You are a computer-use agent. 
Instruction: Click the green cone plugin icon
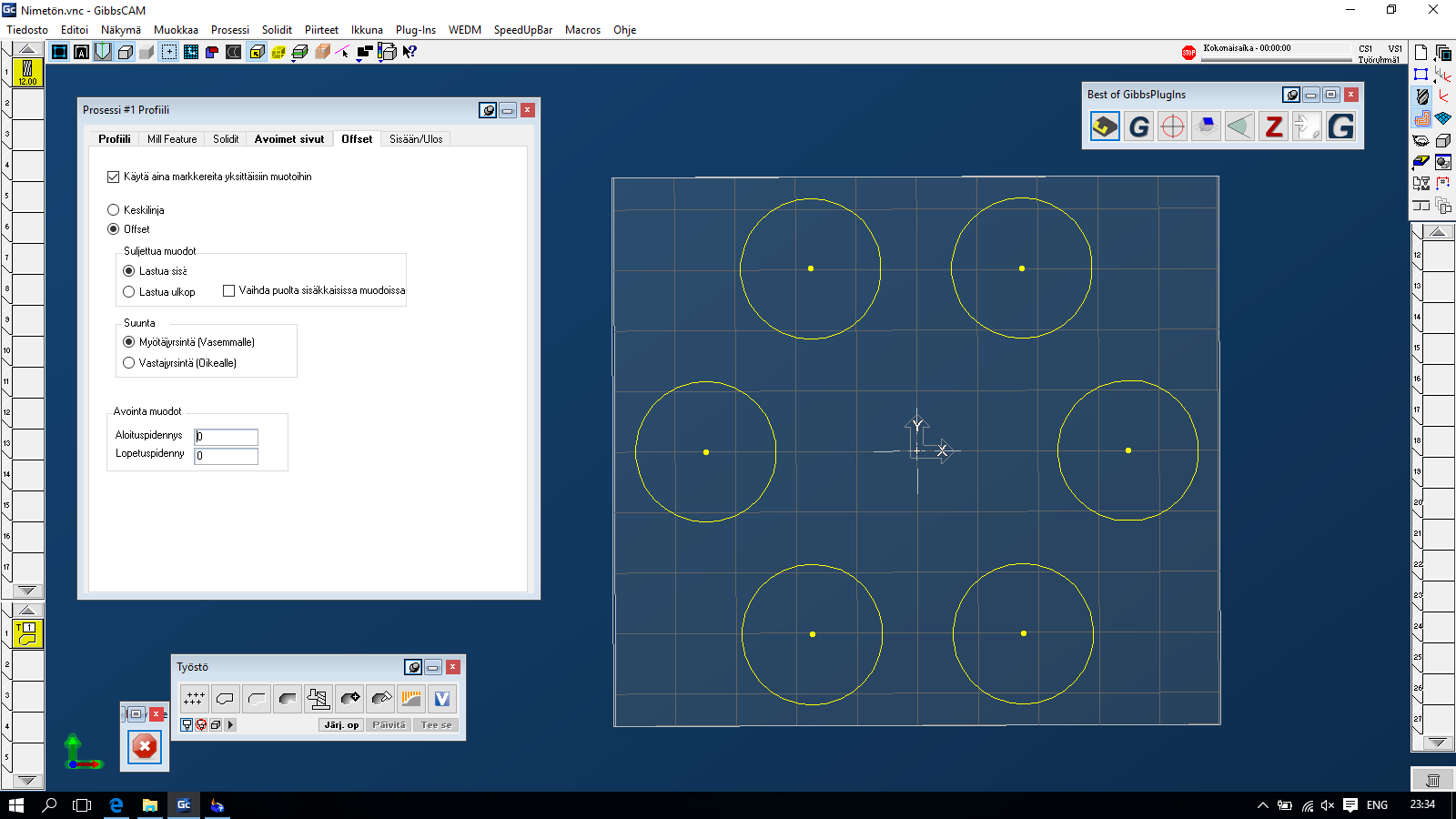click(x=1239, y=126)
